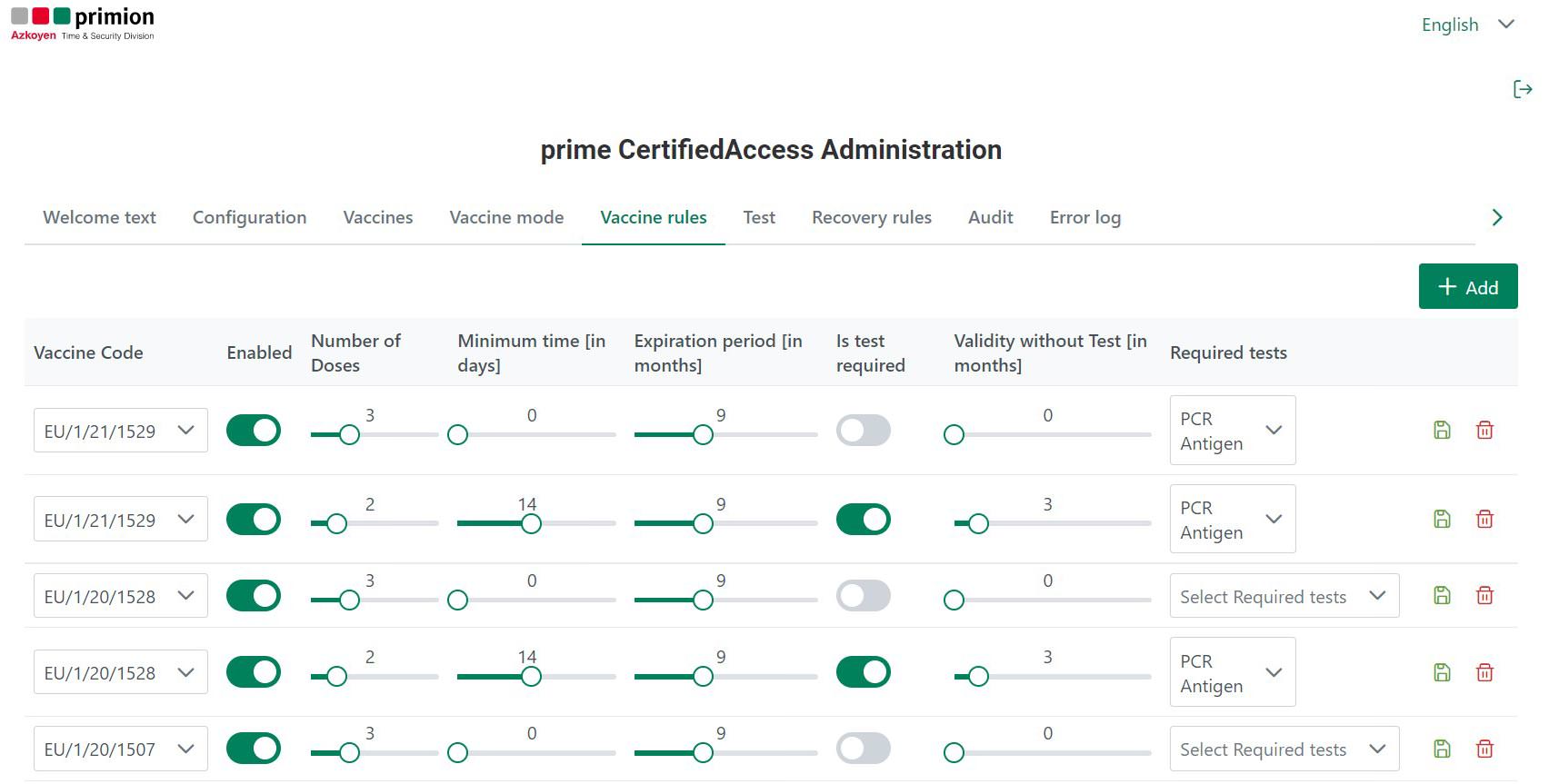Click Minimum time slider for EU/1/21/1529 2-dose rule

(536, 524)
